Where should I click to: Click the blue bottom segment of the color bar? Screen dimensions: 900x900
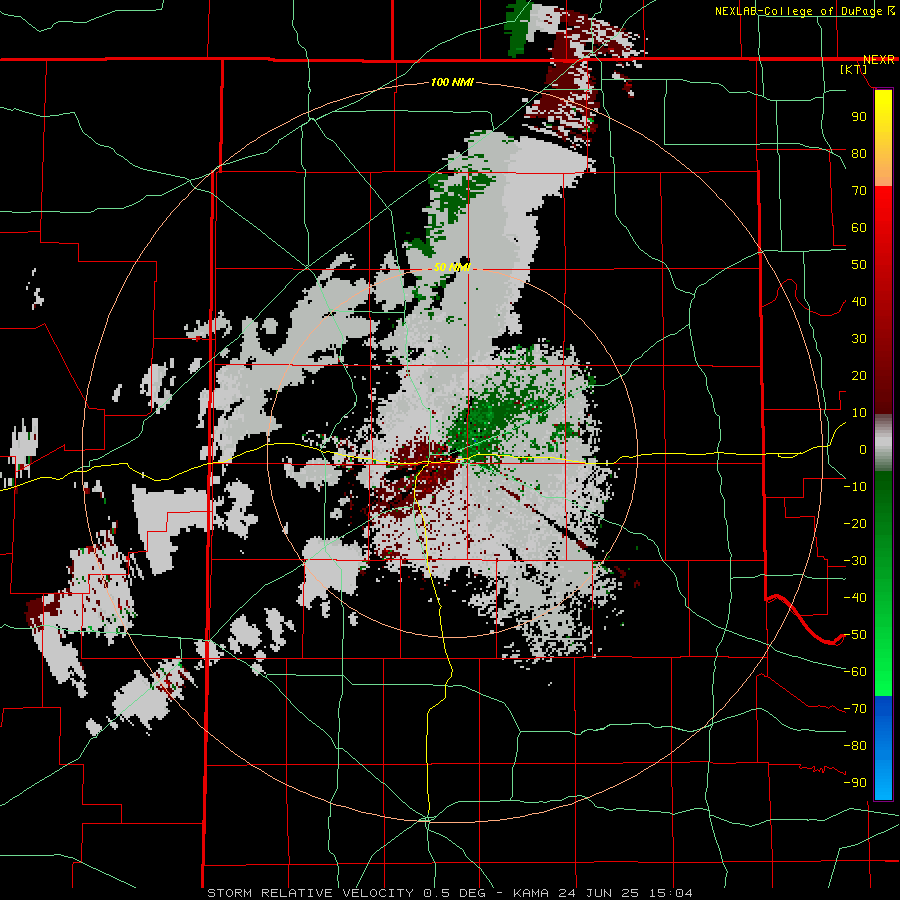(883, 747)
